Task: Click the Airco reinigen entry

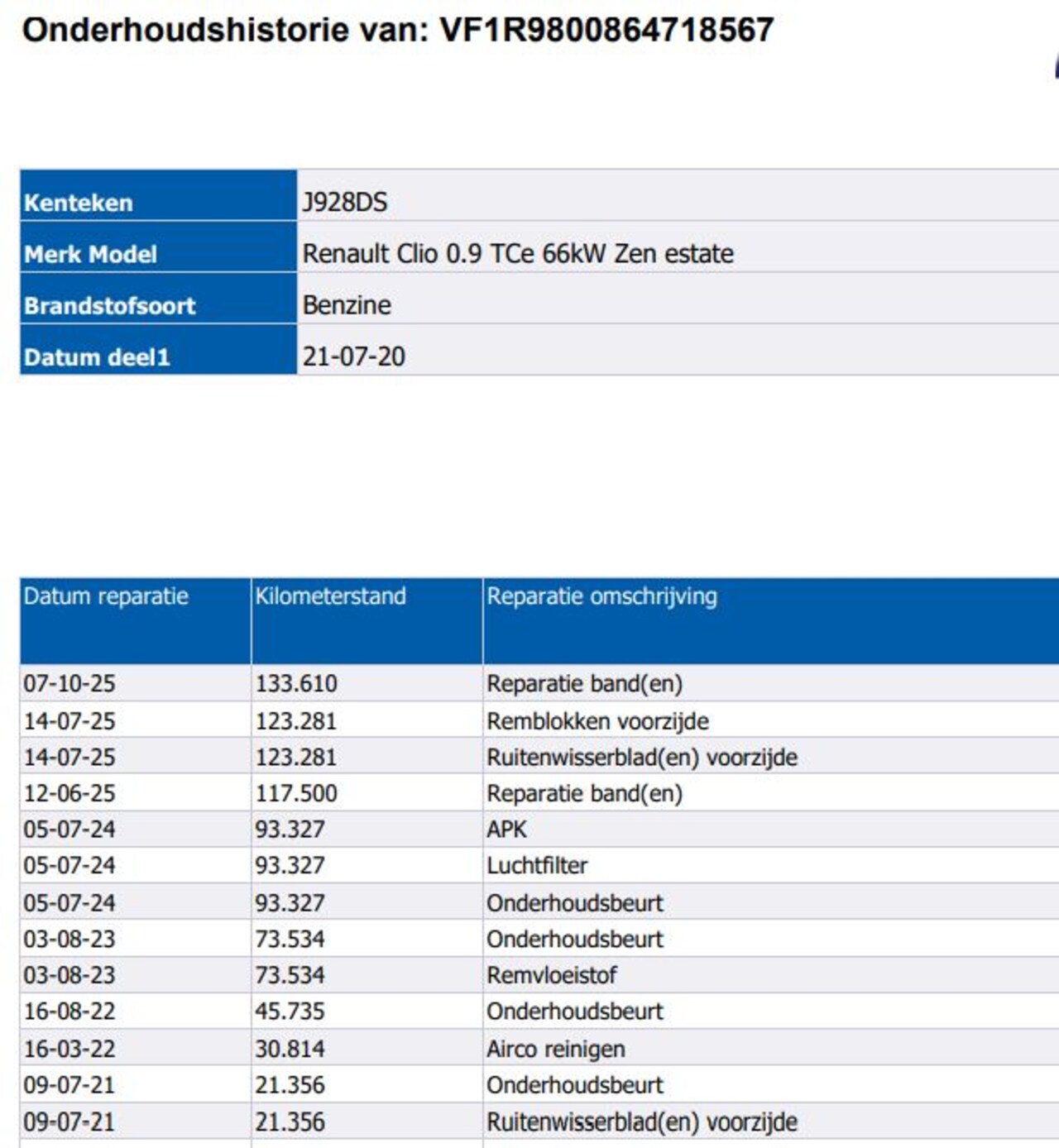Action: click(555, 1049)
